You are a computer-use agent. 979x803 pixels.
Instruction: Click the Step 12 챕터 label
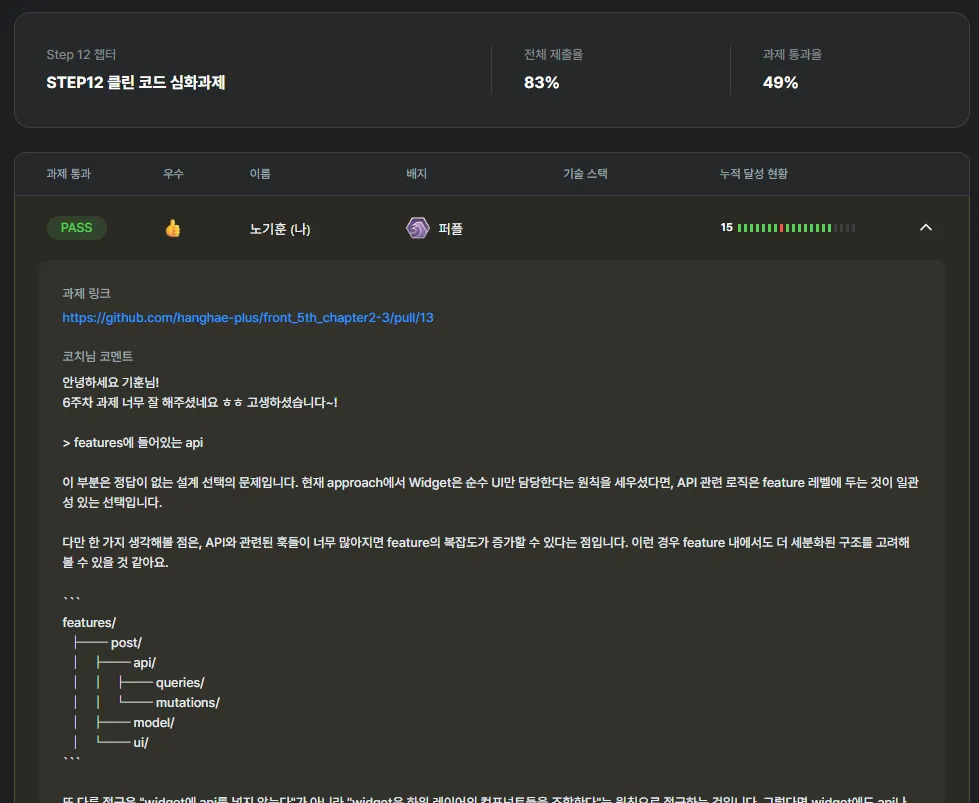click(81, 55)
